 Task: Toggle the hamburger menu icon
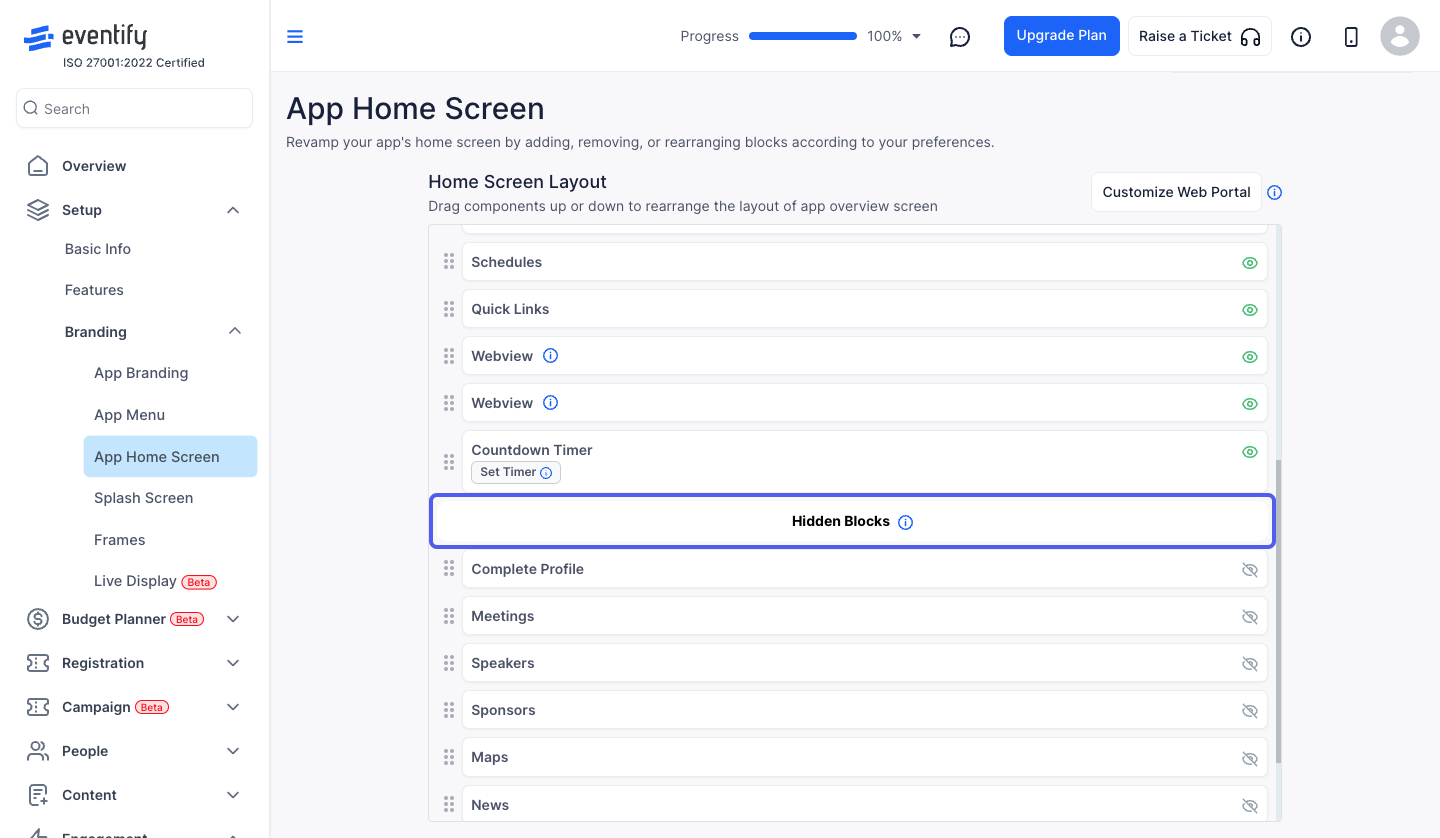point(295,37)
